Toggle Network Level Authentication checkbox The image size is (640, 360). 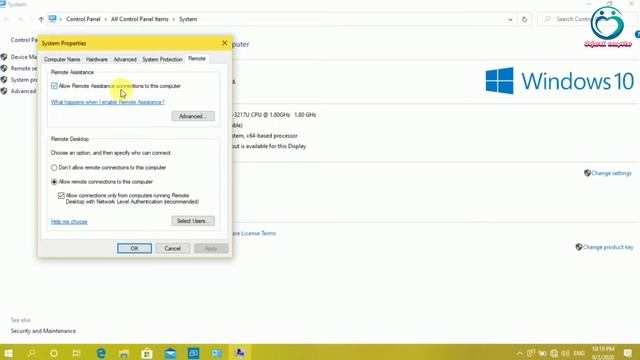pos(61,196)
